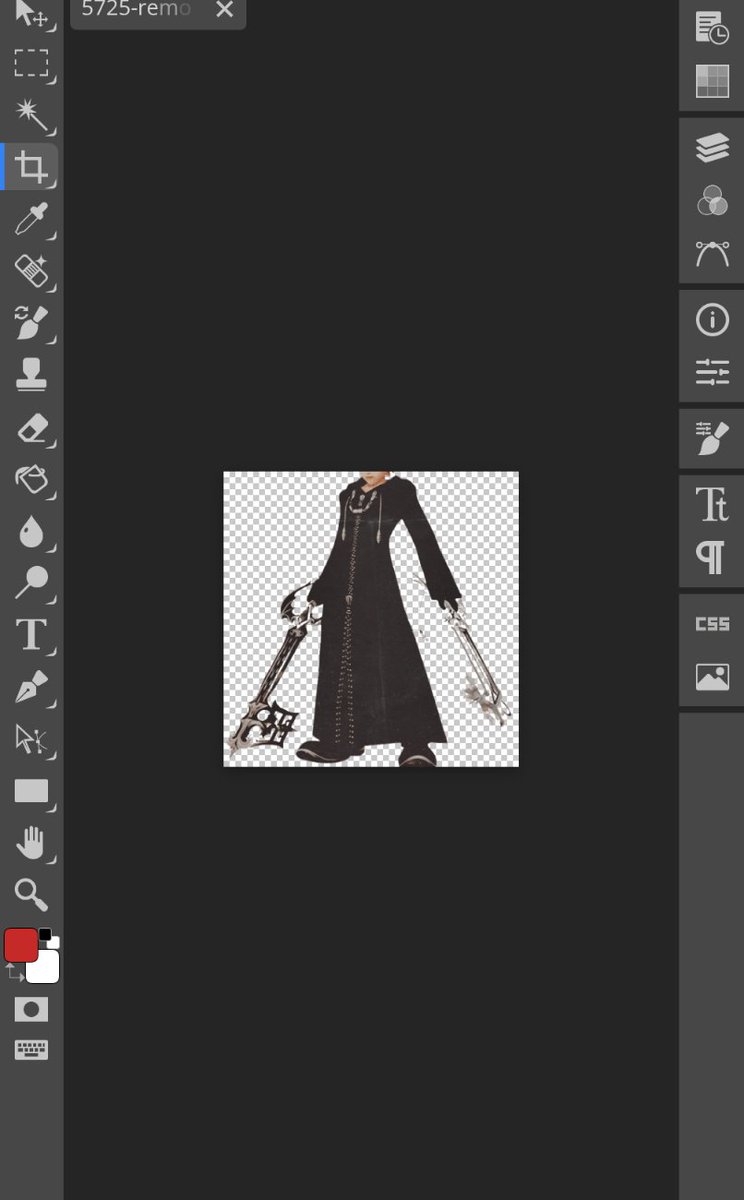This screenshot has width=744, height=1200.
Task: Select the Dodge tool
Action: [31, 582]
